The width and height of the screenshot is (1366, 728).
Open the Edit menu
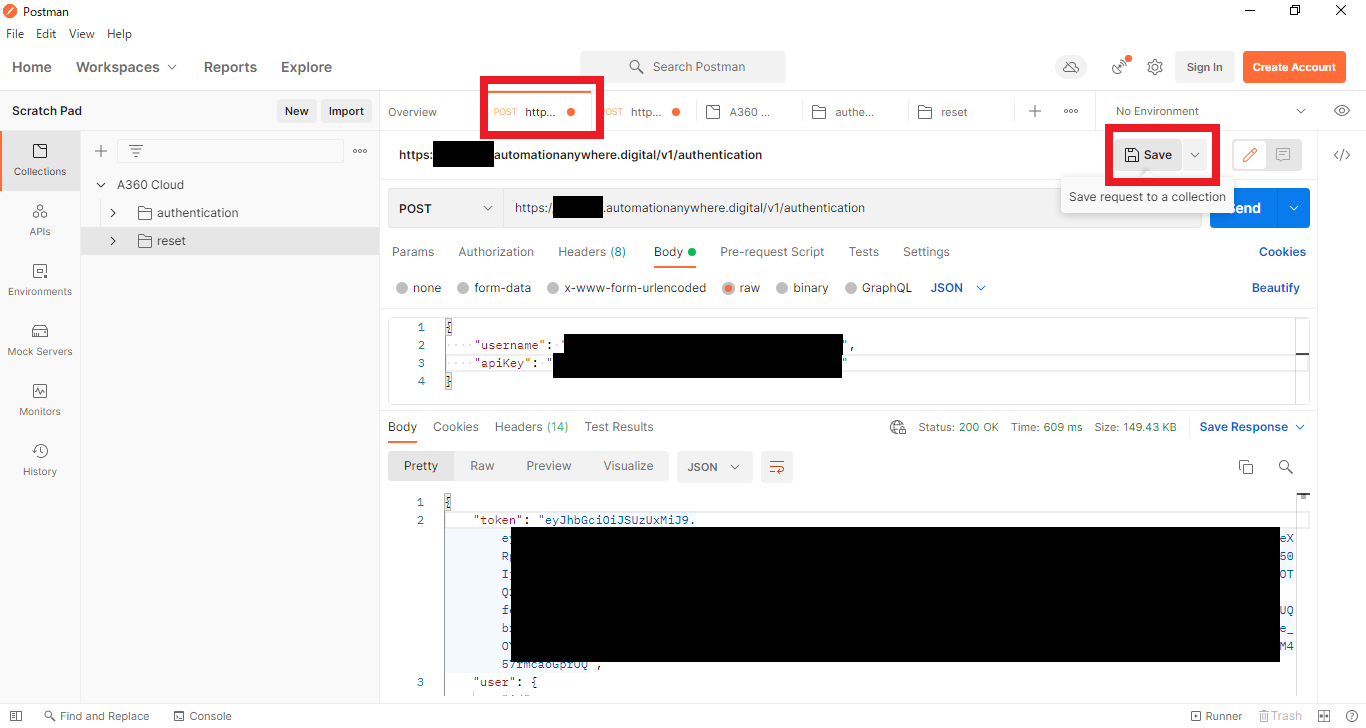(x=46, y=34)
